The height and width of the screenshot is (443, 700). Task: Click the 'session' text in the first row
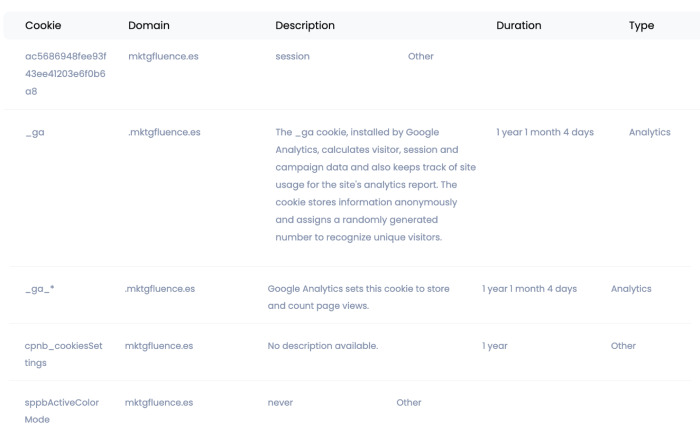pos(292,57)
